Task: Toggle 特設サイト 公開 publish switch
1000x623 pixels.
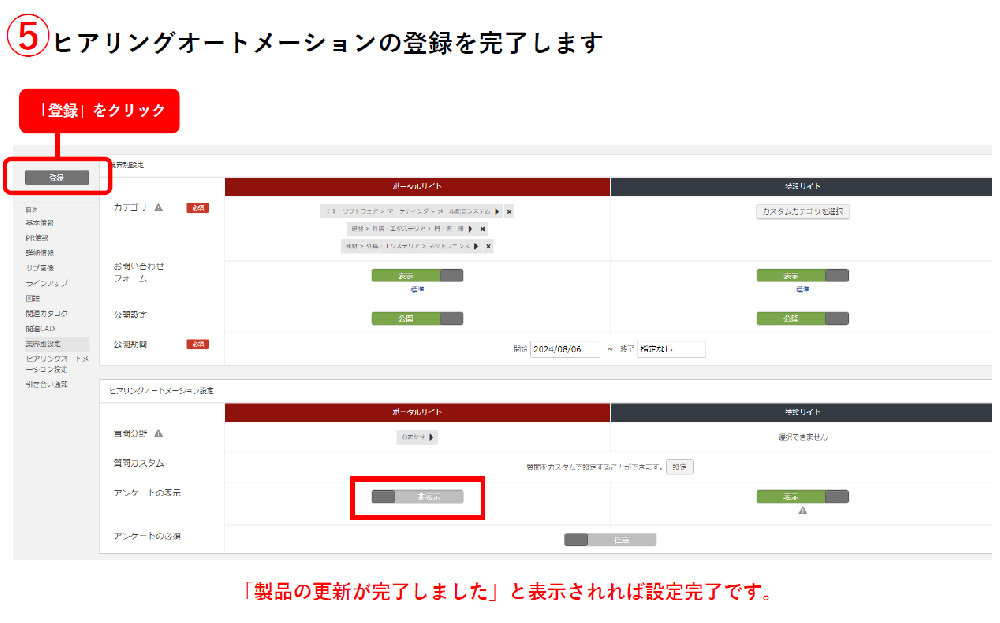Action: (802, 319)
